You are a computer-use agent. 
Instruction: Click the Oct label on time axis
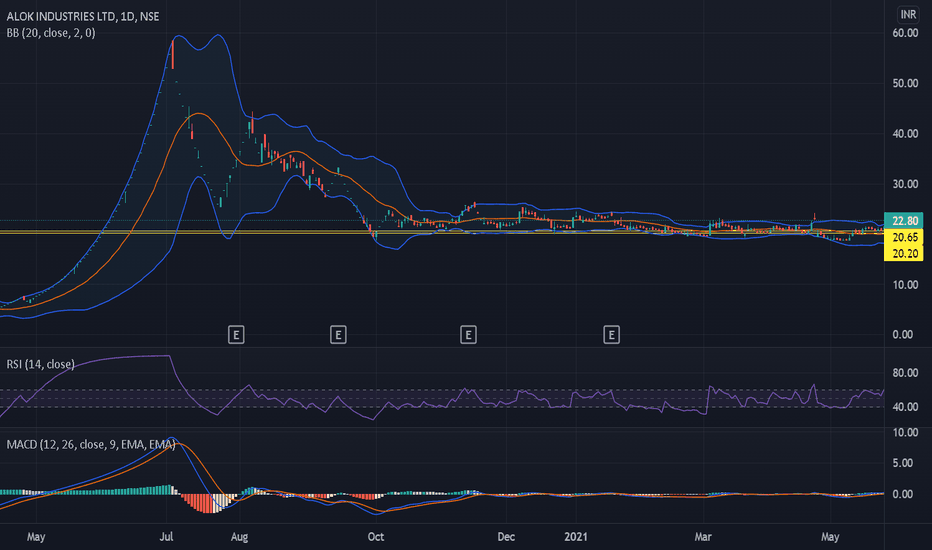click(x=376, y=536)
